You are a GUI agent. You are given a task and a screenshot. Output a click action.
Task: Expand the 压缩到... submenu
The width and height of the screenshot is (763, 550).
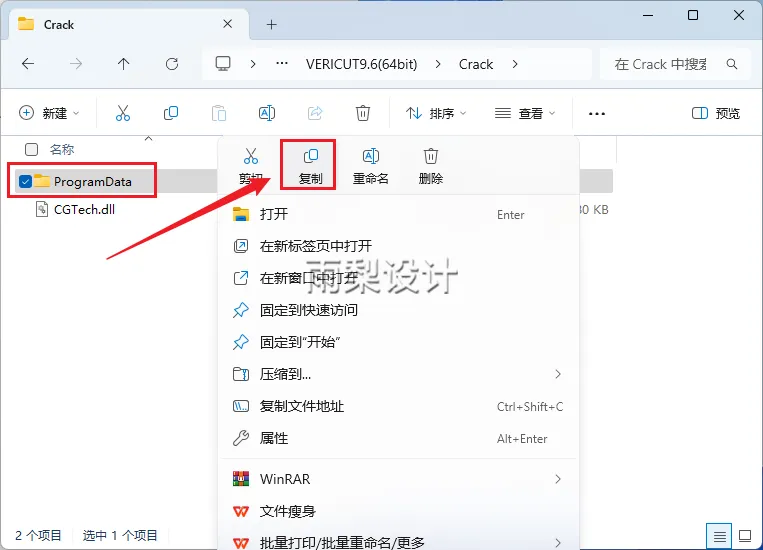[x=558, y=374]
